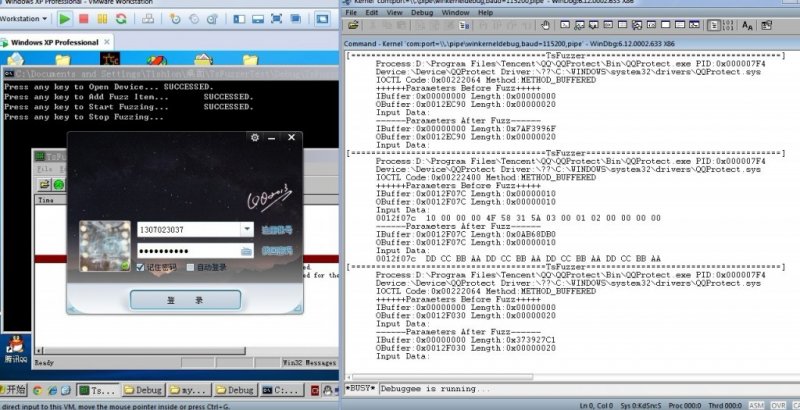800x410 pixels.
Task: Click WinDbg insert breakpoint hand icon
Action: coord(545,25)
